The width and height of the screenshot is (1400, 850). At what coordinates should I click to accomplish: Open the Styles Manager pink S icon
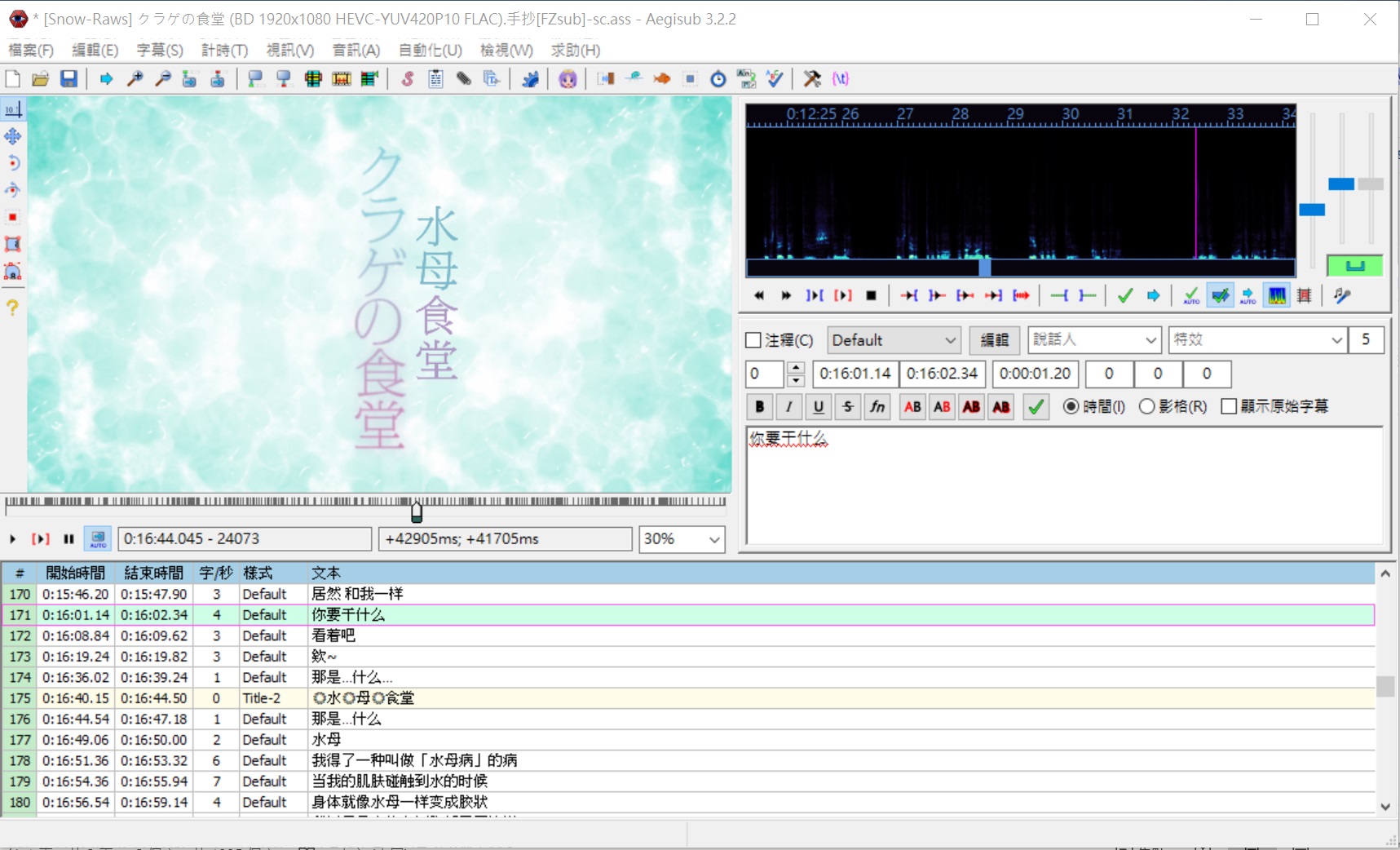point(408,79)
